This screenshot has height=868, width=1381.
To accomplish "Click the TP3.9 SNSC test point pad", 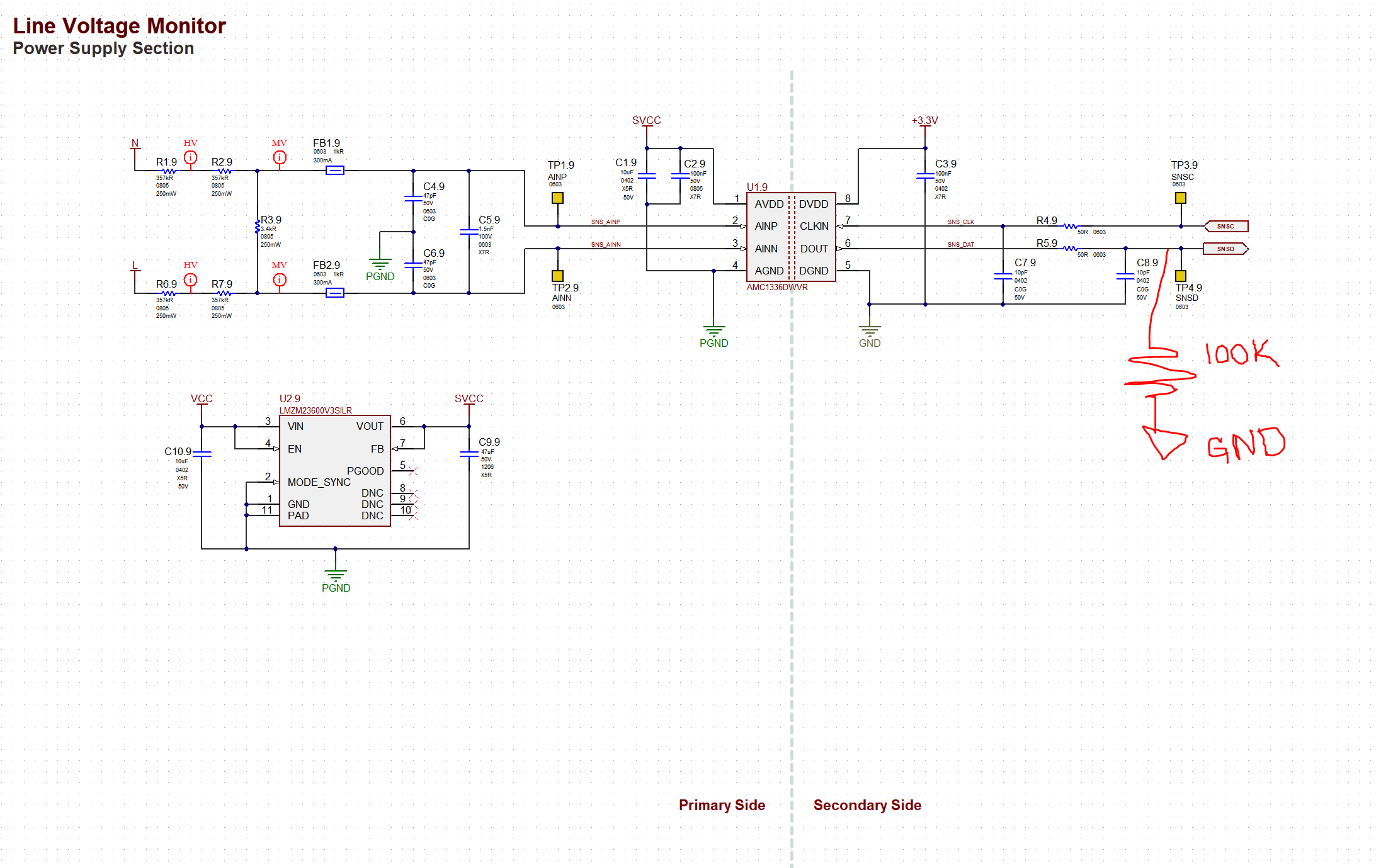I will (x=1181, y=198).
